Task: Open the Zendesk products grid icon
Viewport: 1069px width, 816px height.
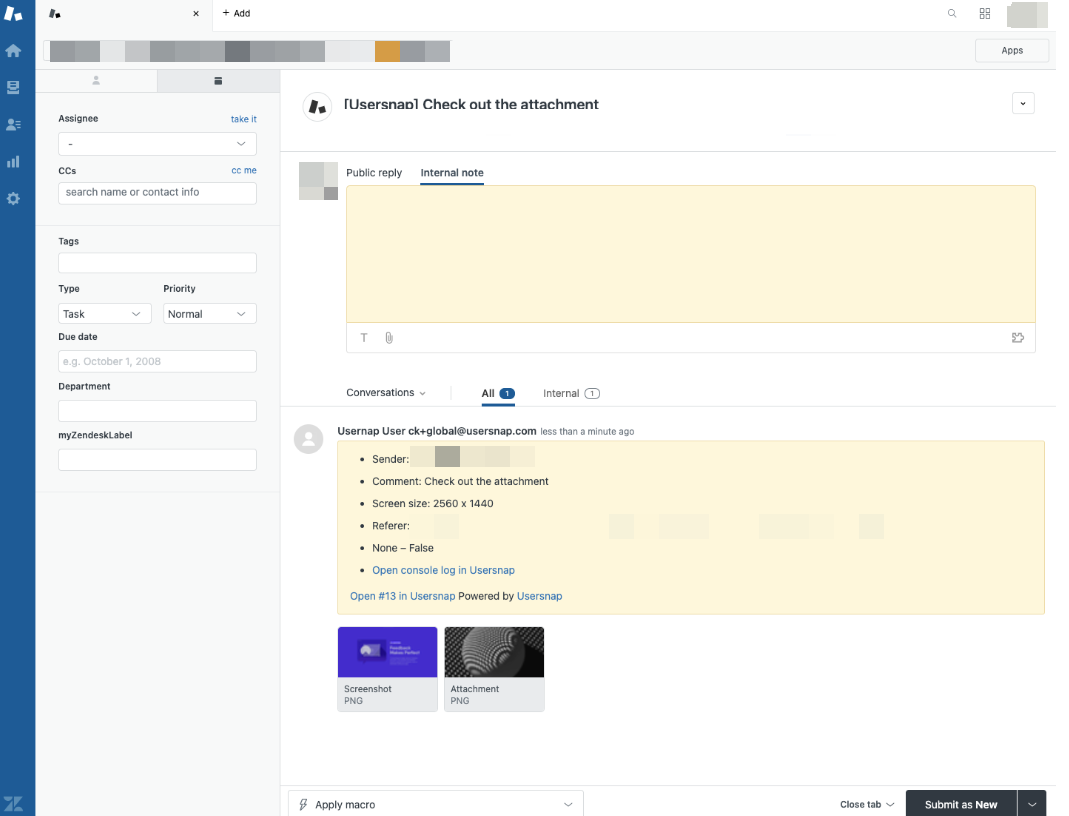Action: (x=984, y=13)
